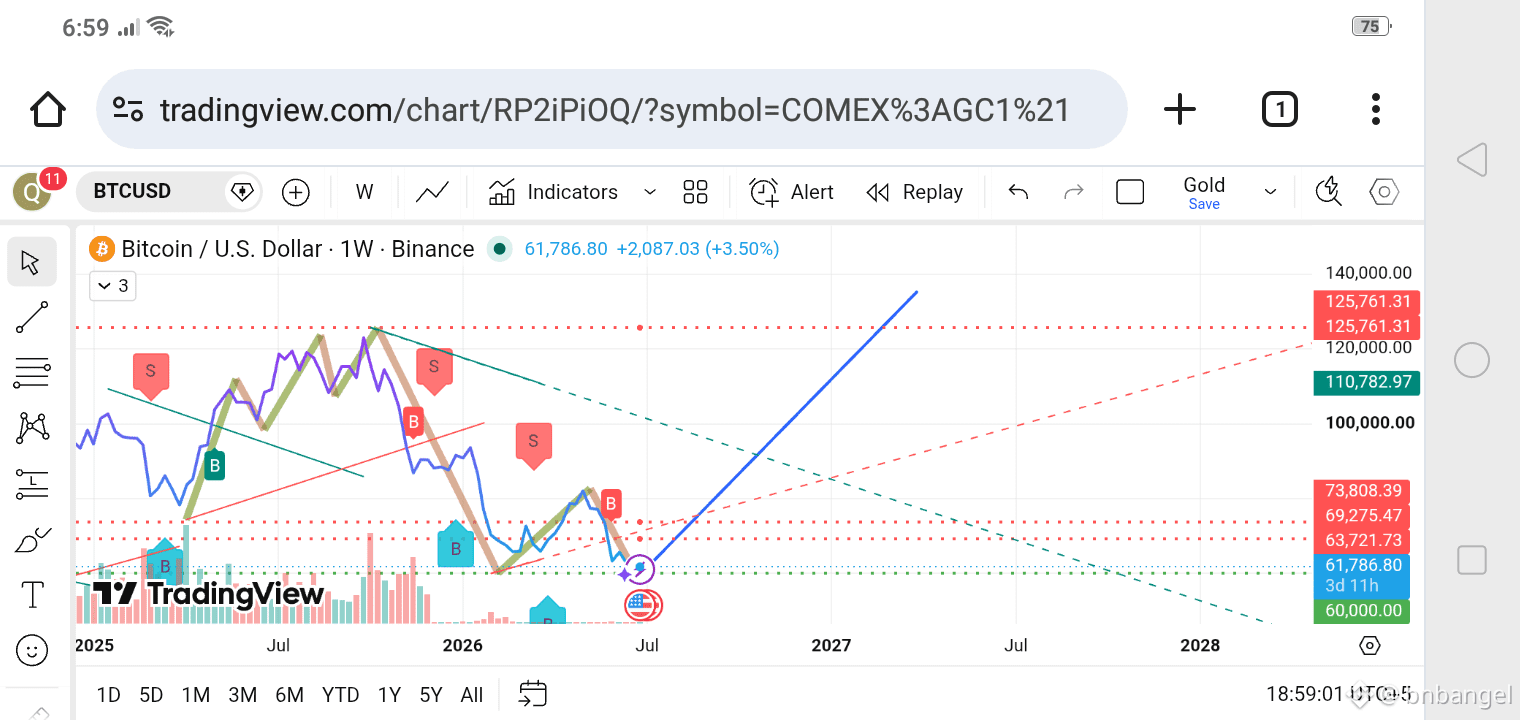Open the Fibonacci retracement tools
Image resolution: width=1520 pixels, height=720 pixels.
tap(32, 374)
